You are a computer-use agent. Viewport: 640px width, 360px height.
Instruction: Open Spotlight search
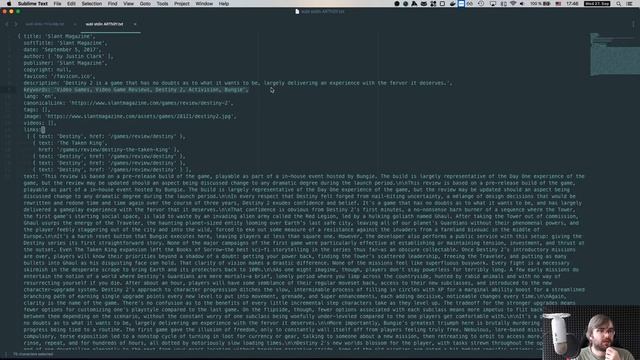click(619, 3)
